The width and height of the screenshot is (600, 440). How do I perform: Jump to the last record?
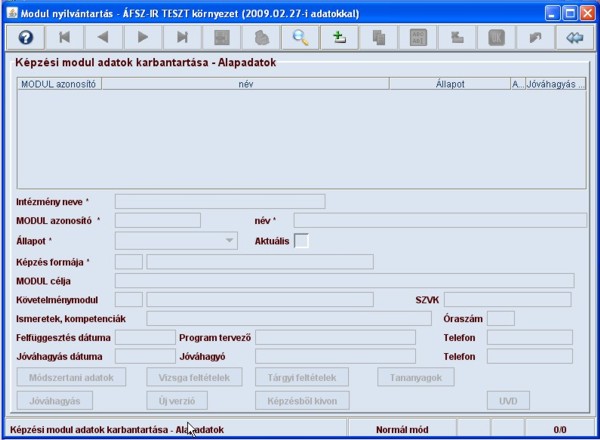182,37
